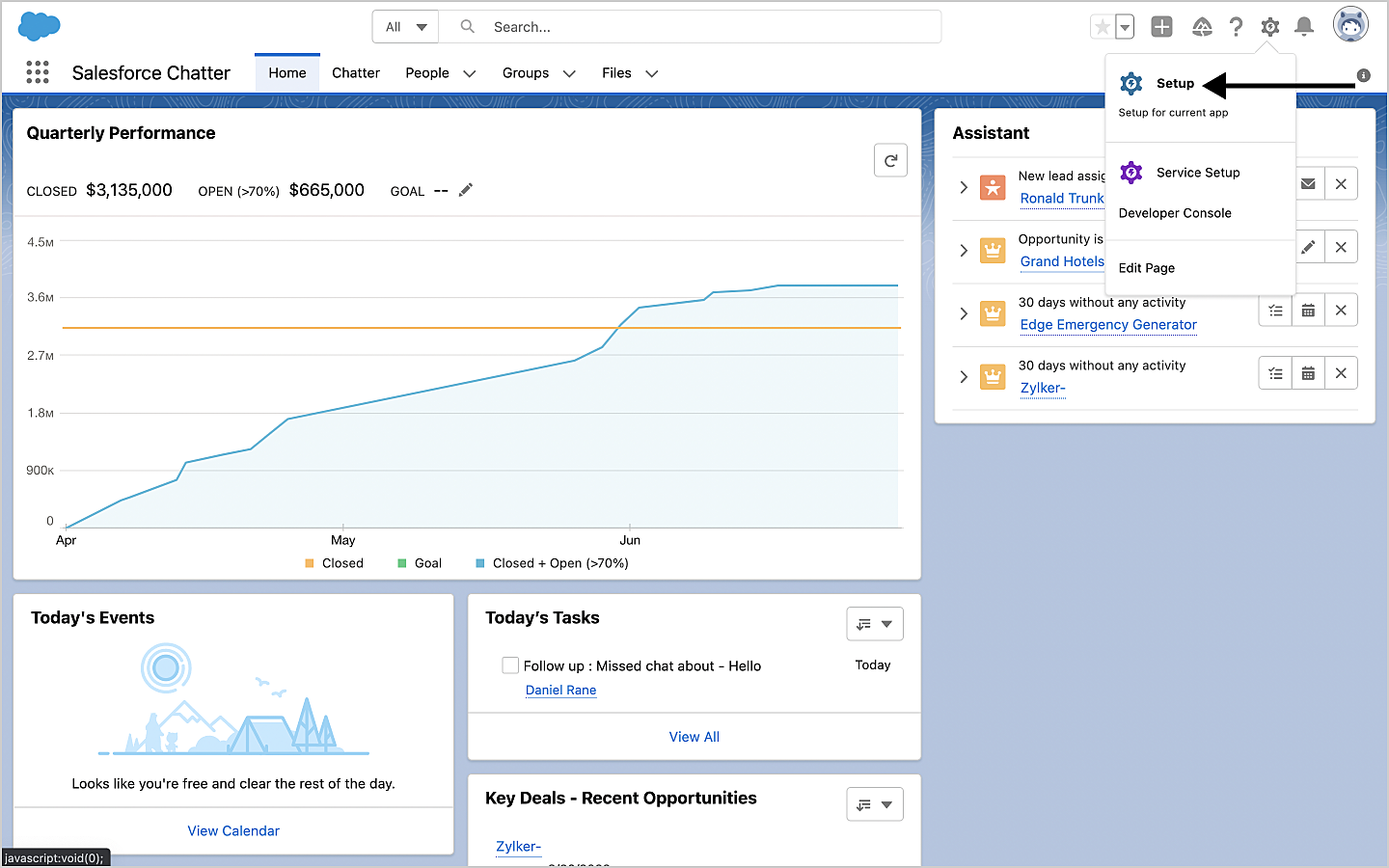Switch to the Chatter tab
This screenshot has height=868, width=1389.
click(x=356, y=73)
